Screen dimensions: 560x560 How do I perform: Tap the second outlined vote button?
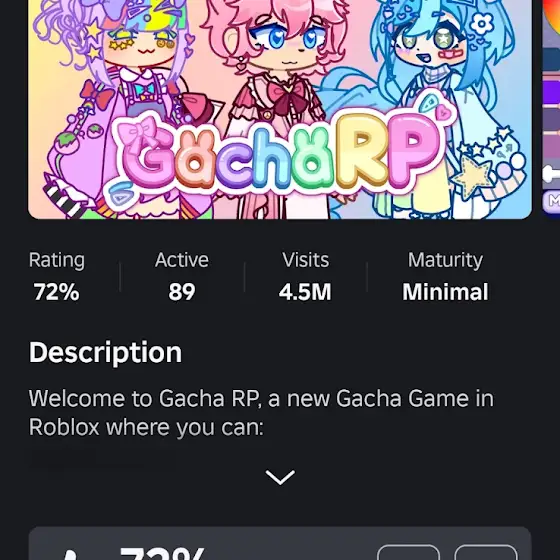[x=486, y=552]
